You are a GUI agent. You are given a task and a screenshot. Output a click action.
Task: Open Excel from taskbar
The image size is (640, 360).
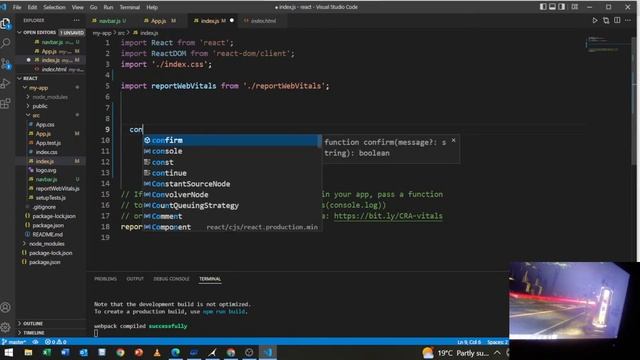tap(47, 353)
